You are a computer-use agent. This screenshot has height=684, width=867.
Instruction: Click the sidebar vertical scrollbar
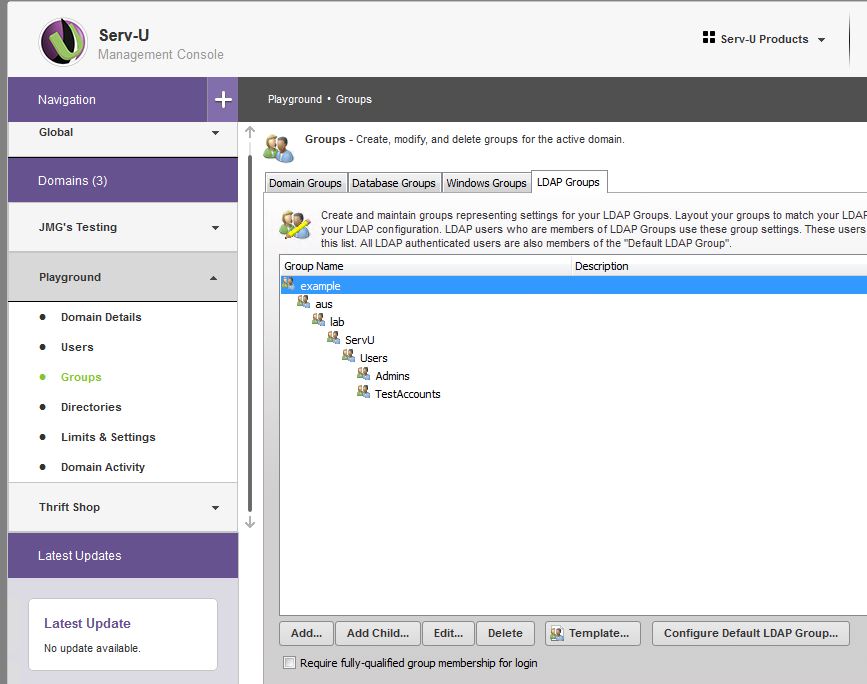[250, 333]
